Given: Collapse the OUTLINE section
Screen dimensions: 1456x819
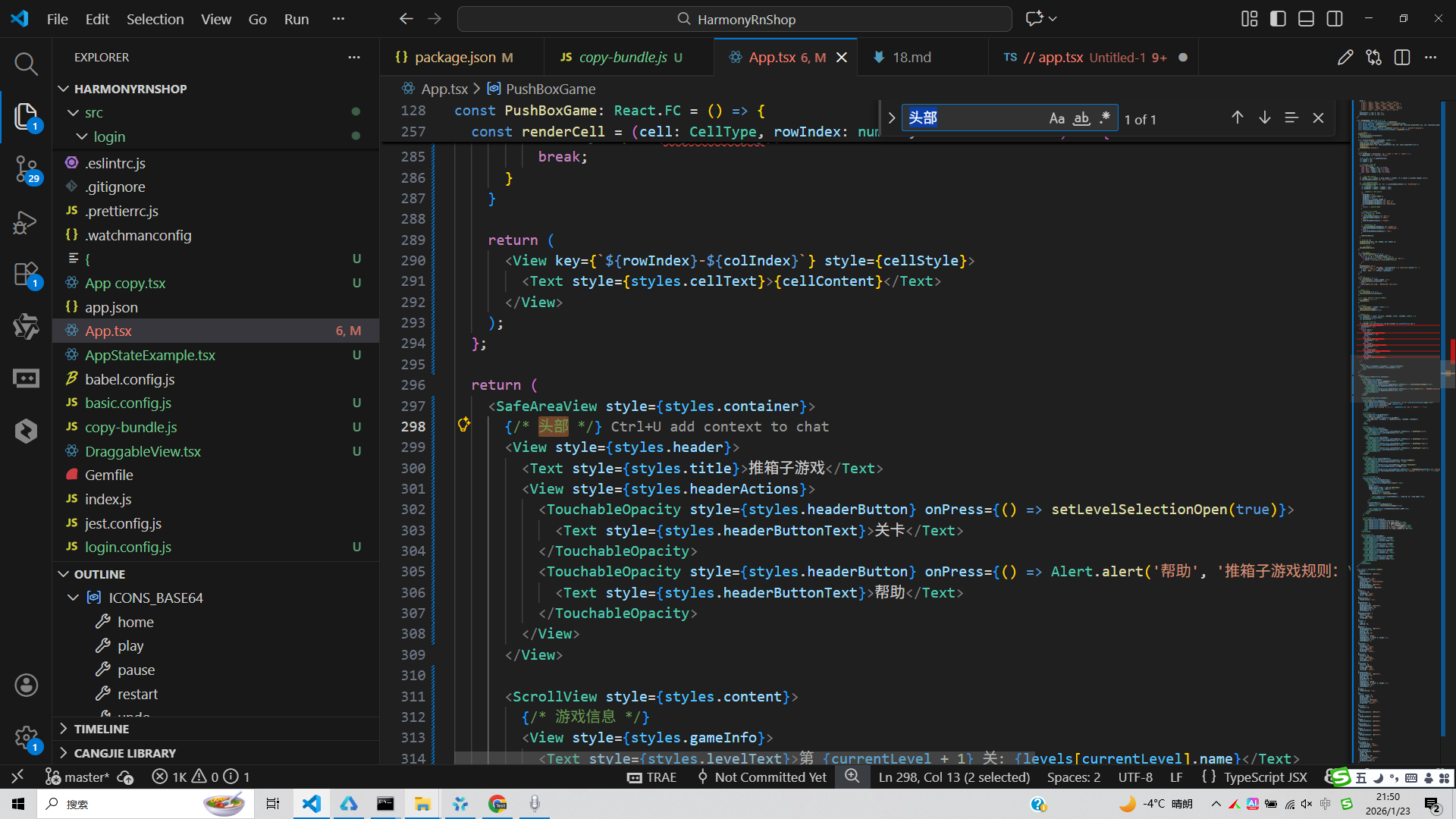Looking at the screenshot, I should 99,574.
